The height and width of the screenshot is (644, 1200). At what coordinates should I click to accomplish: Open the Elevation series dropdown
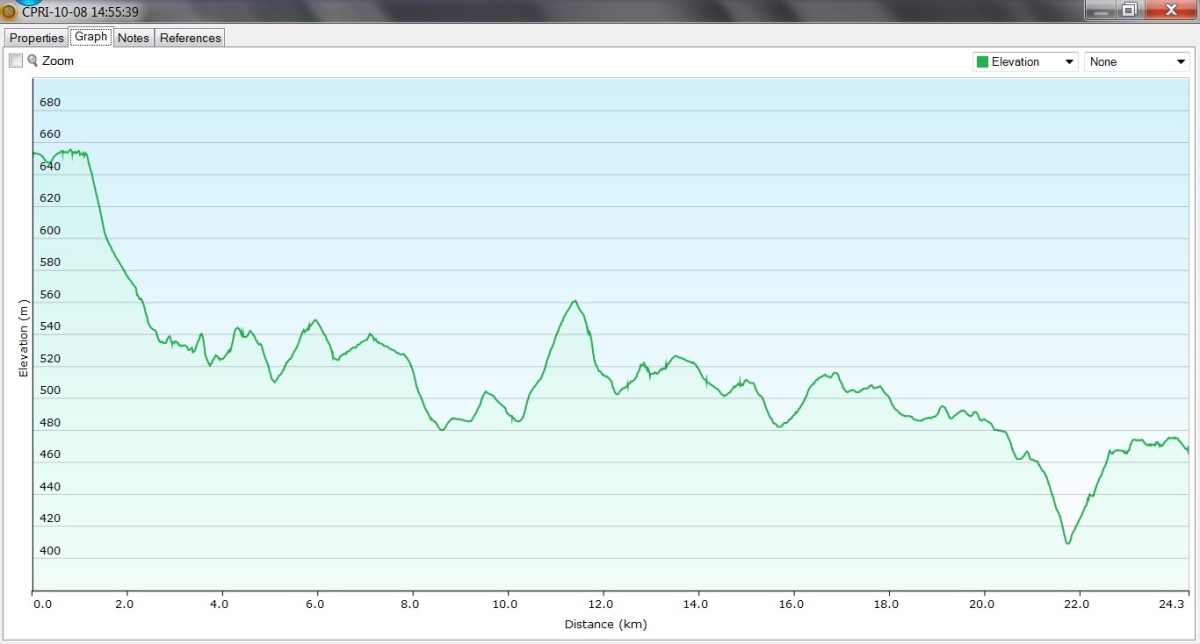pos(1025,62)
